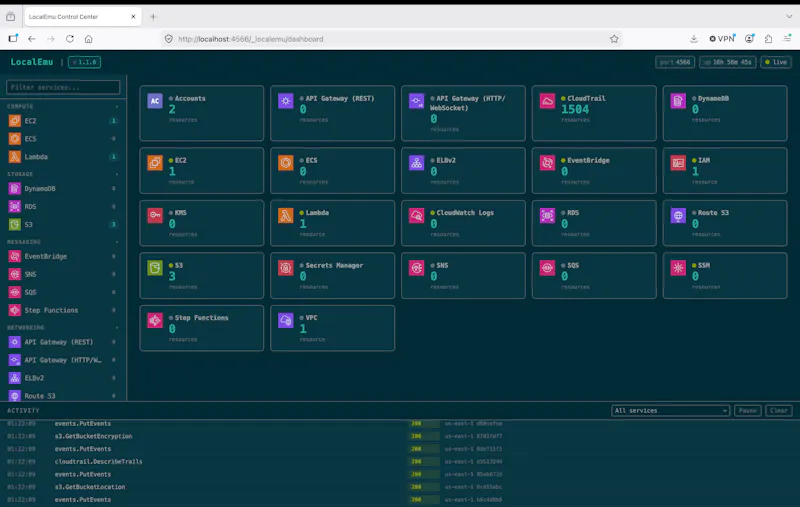
Task: Click the port 4566 badge
Action: (675, 62)
